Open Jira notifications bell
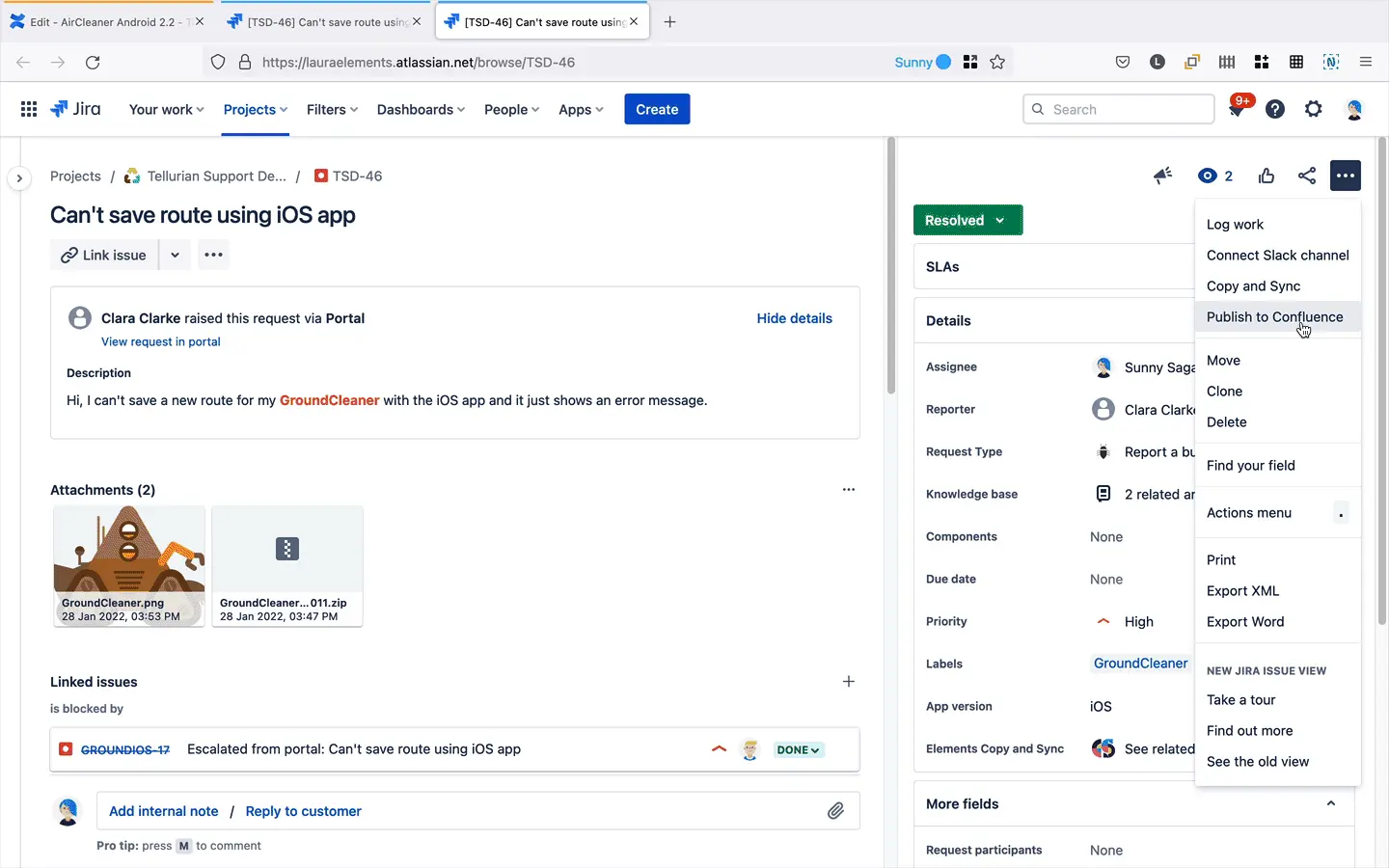The width and height of the screenshot is (1389, 868). (1237, 110)
